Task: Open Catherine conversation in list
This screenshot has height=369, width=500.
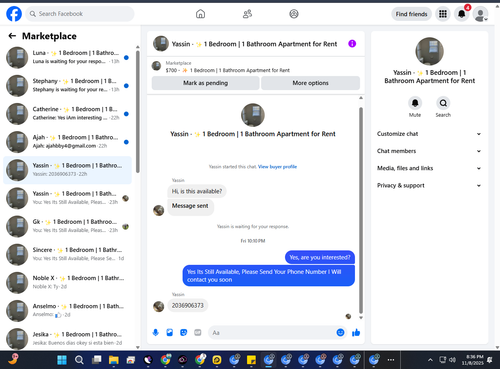Action: click(x=67, y=114)
